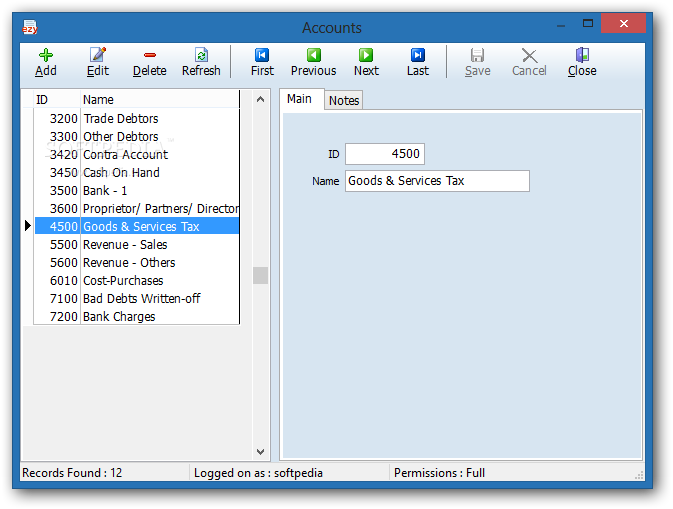The height and width of the screenshot is (509, 673).
Task: Click the Permissions : Full status entry
Action: point(440,473)
